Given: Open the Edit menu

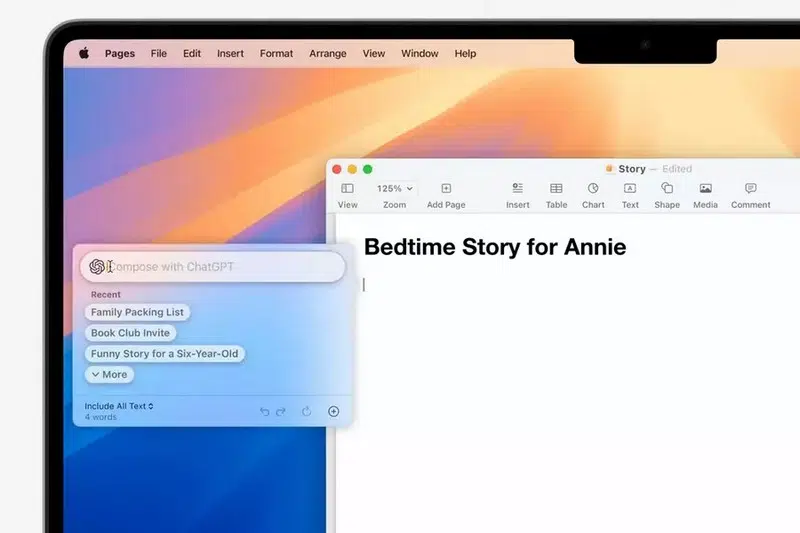Looking at the screenshot, I should coord(192,54).
